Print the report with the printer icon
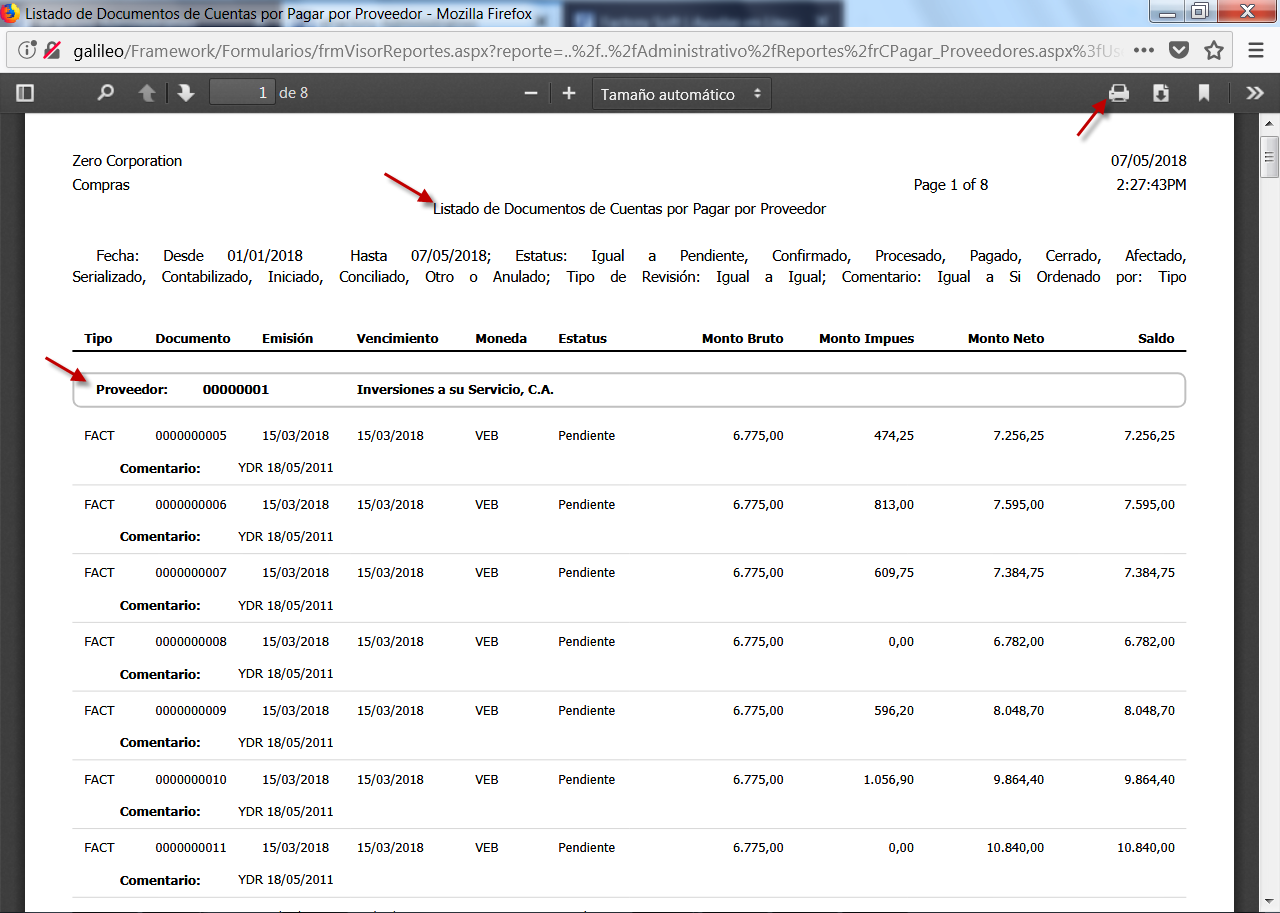This screenshot has height=913, width=1280. pos(1118,93)
